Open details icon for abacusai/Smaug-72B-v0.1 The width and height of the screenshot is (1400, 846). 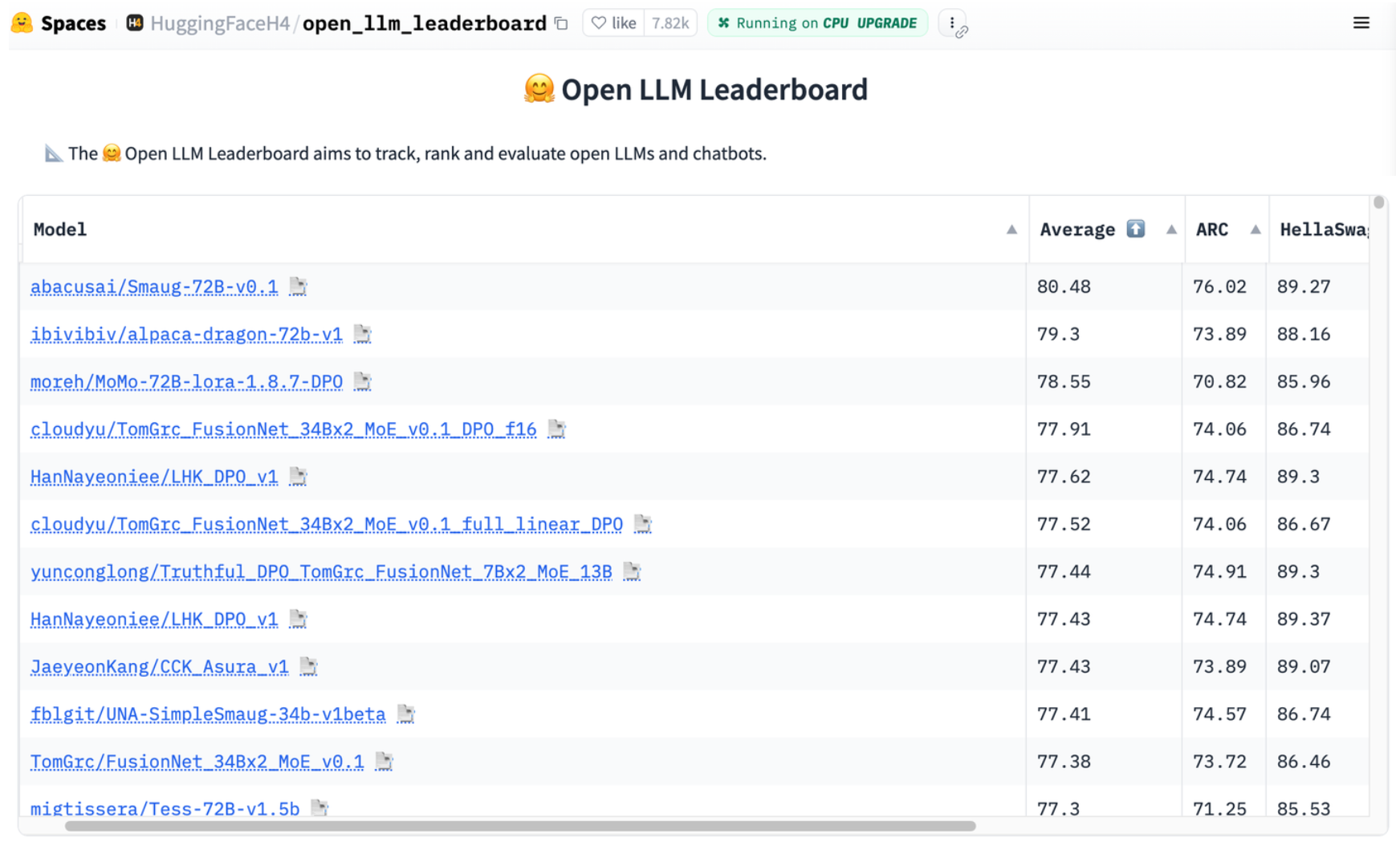coord(298,287)
